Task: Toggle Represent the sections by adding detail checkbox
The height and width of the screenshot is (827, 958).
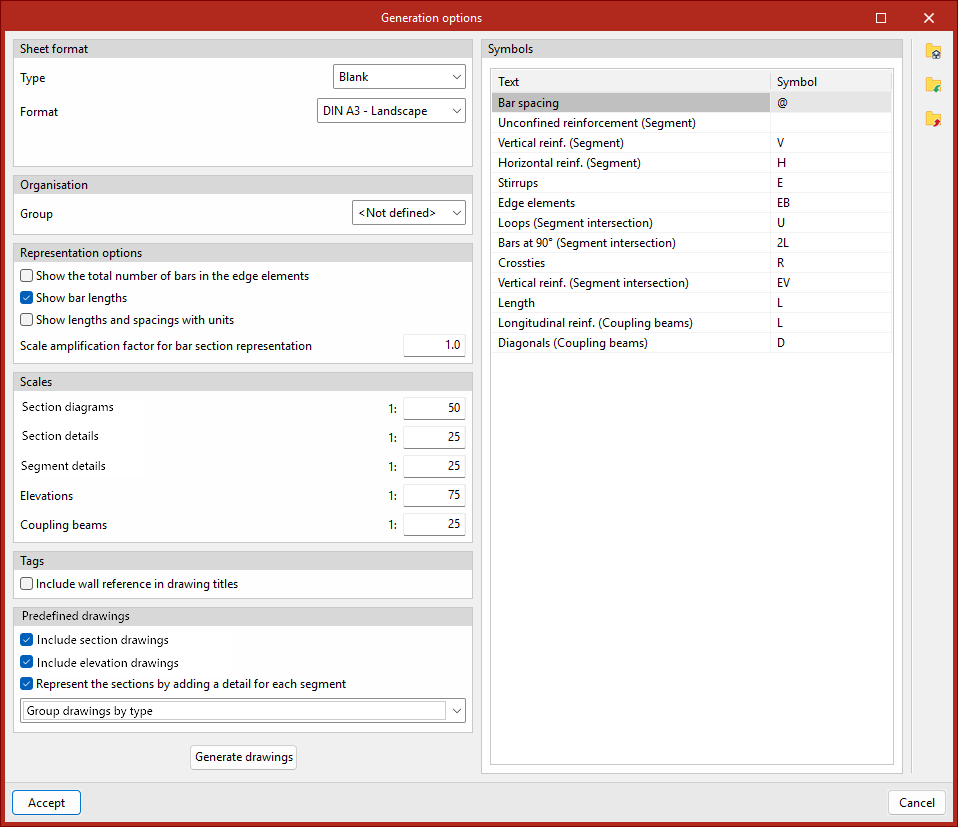Action: 26,684
